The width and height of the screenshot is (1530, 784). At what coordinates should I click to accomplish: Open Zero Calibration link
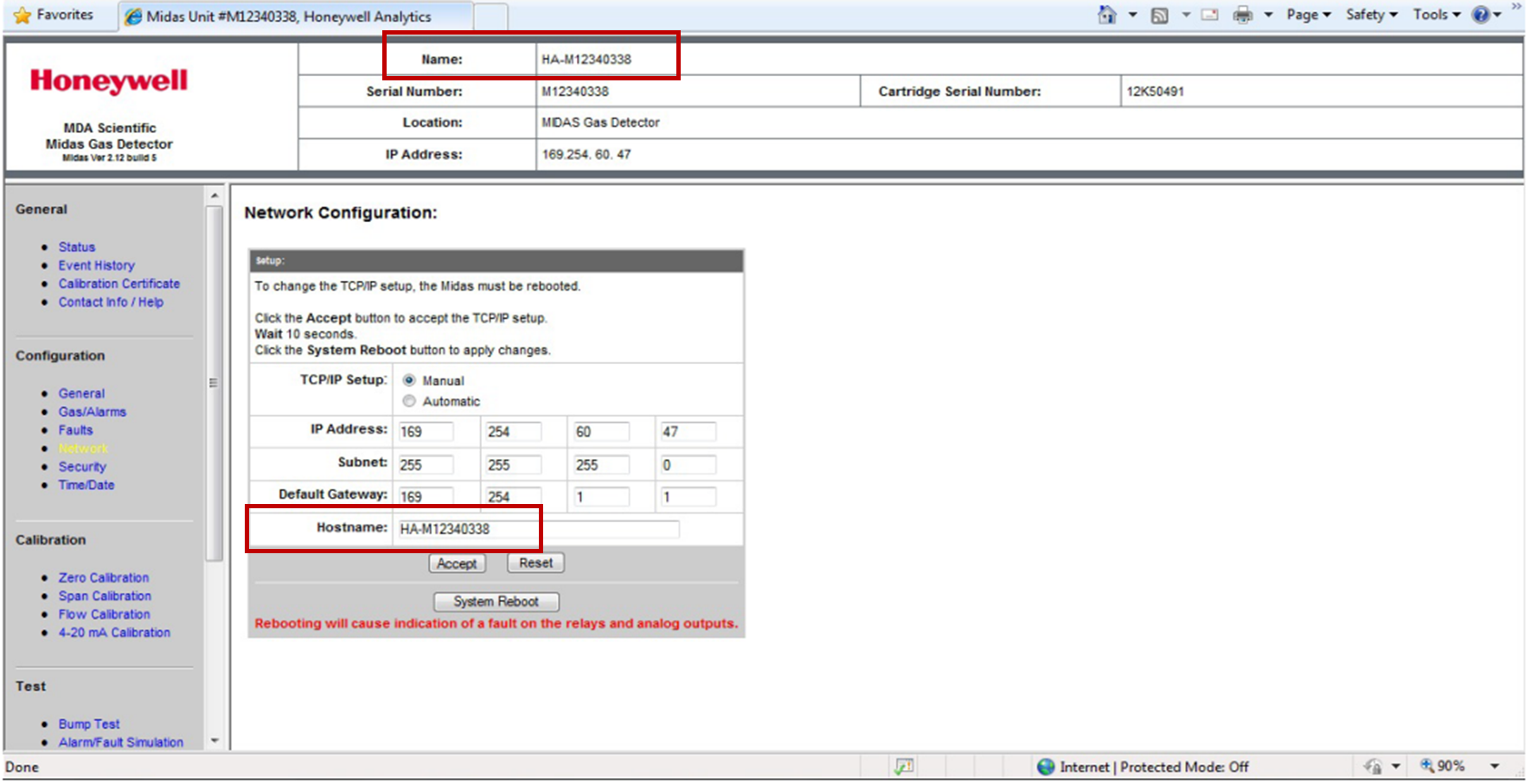click(x=104, y=577)
